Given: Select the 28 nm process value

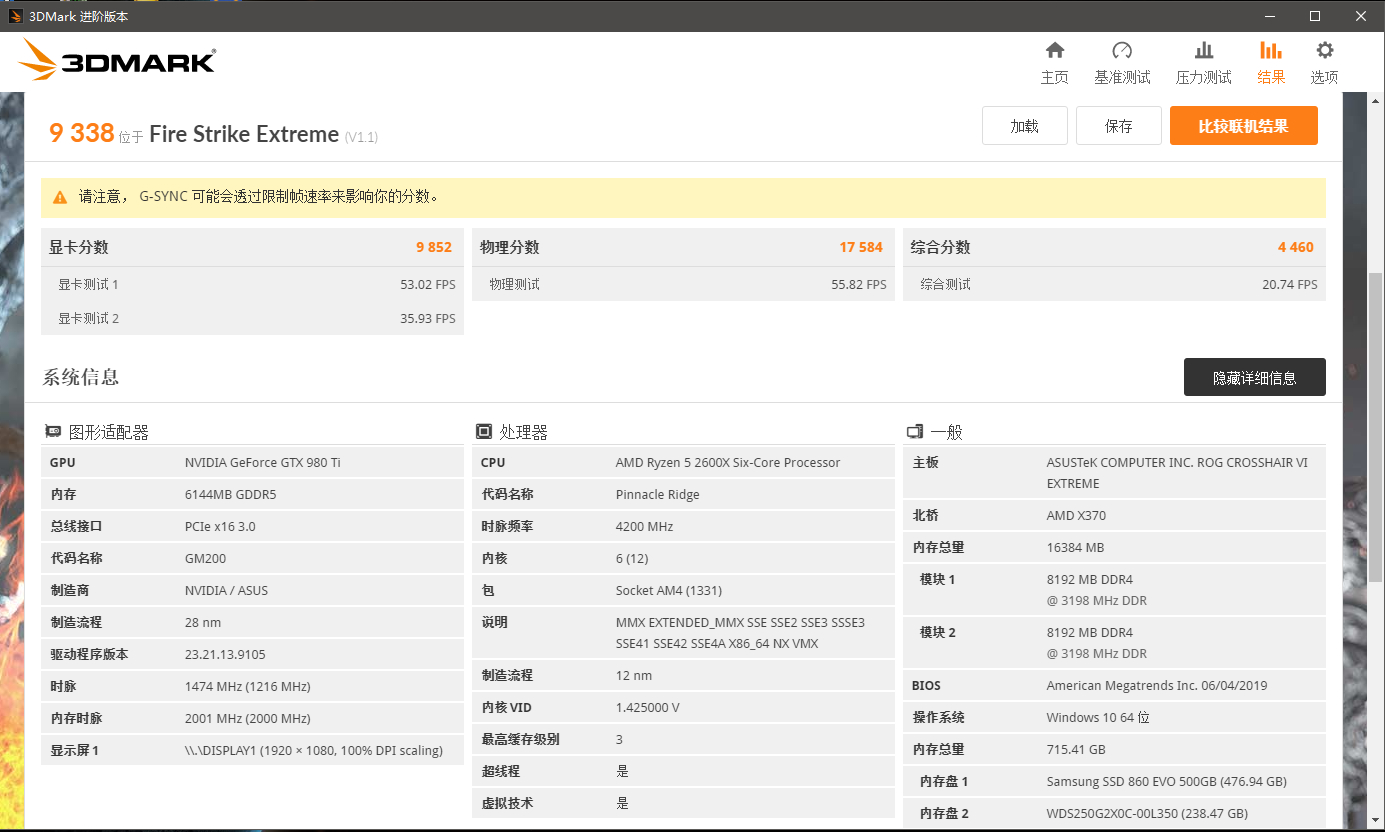Looking at the screenshot, I should pos(203,622).
